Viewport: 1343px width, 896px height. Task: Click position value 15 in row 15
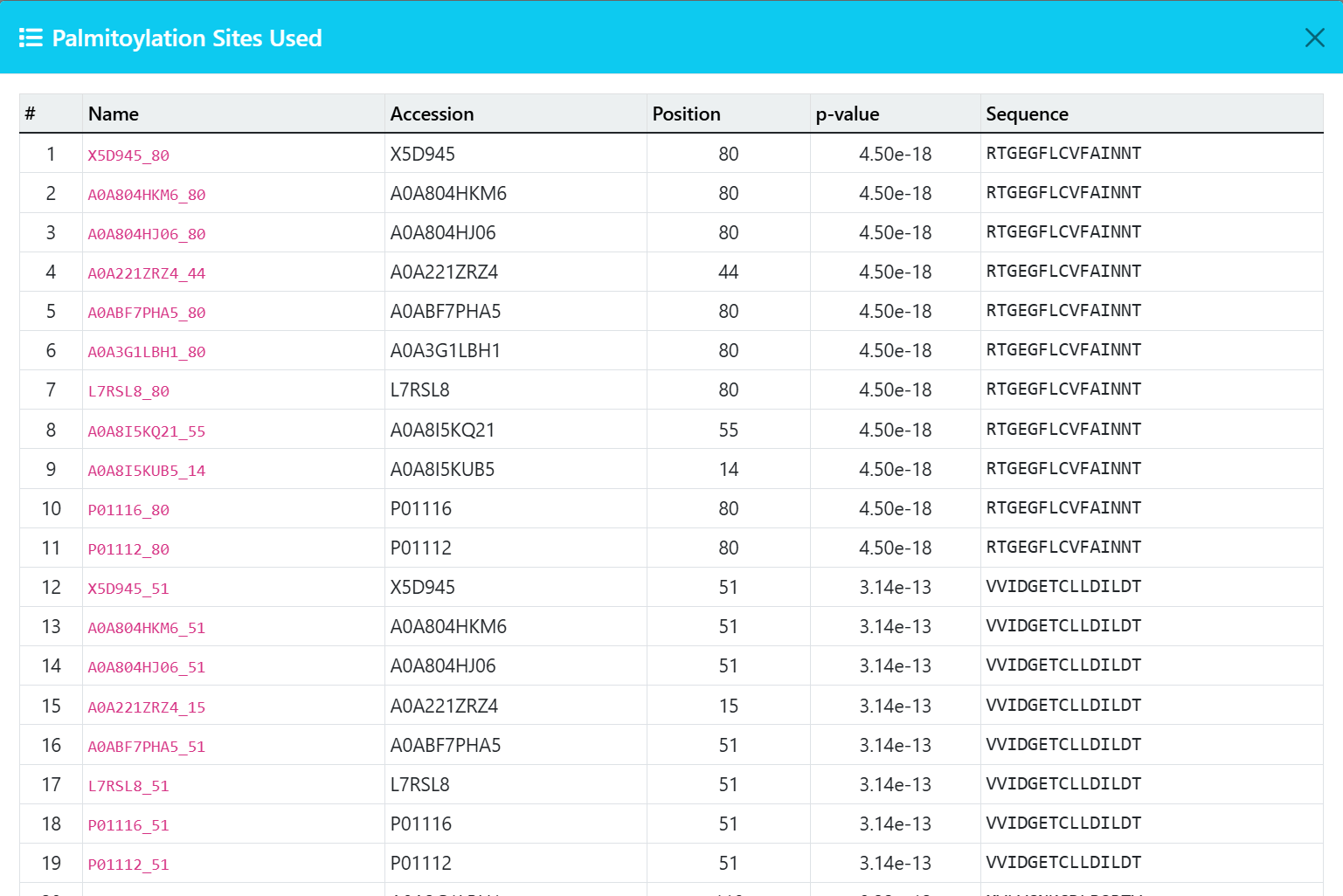(x=729, y=706)
